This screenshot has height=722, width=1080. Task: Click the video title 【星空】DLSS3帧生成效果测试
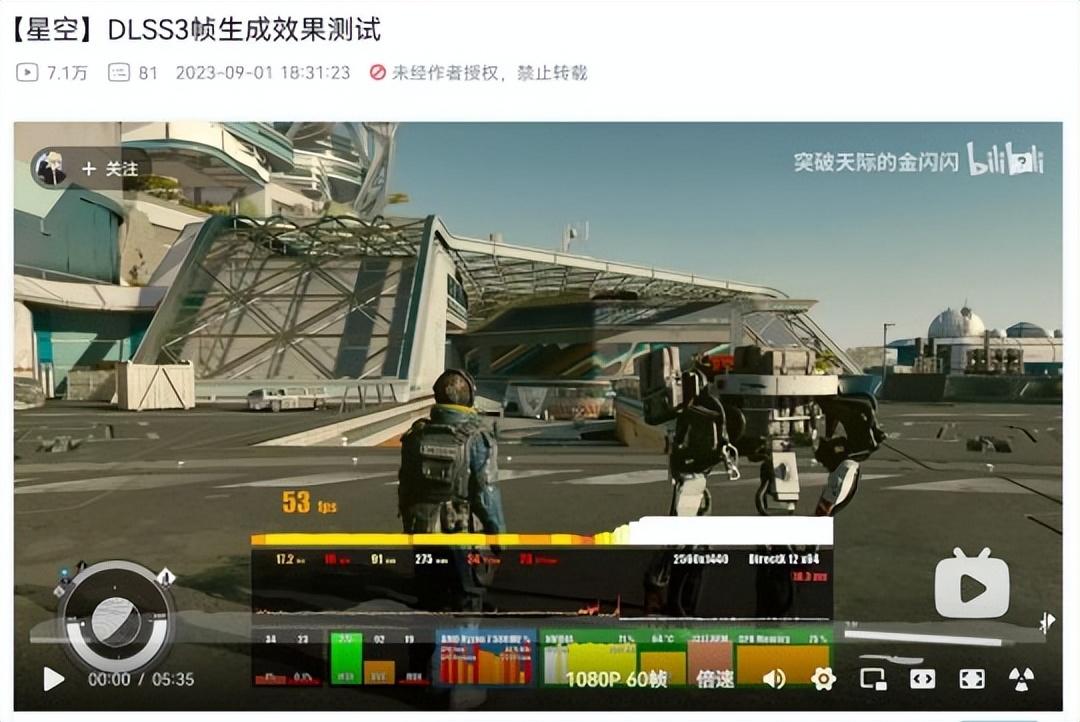(x=196, y=30)
